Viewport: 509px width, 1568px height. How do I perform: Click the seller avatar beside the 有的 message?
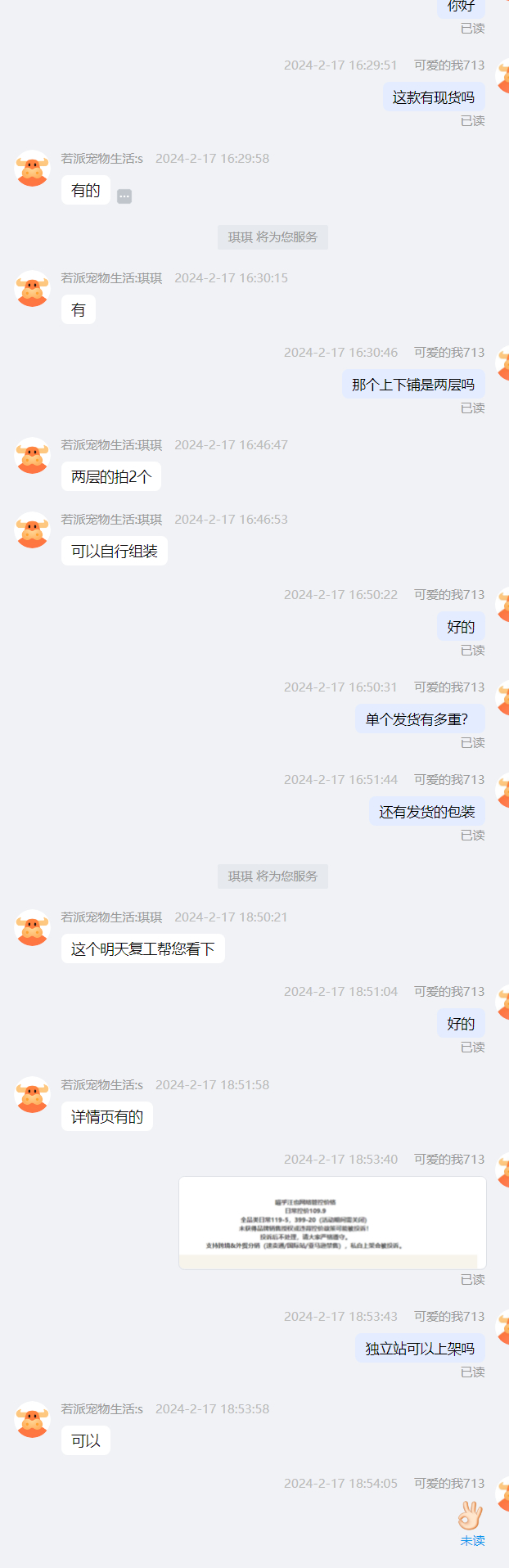(x=33, y=168)
